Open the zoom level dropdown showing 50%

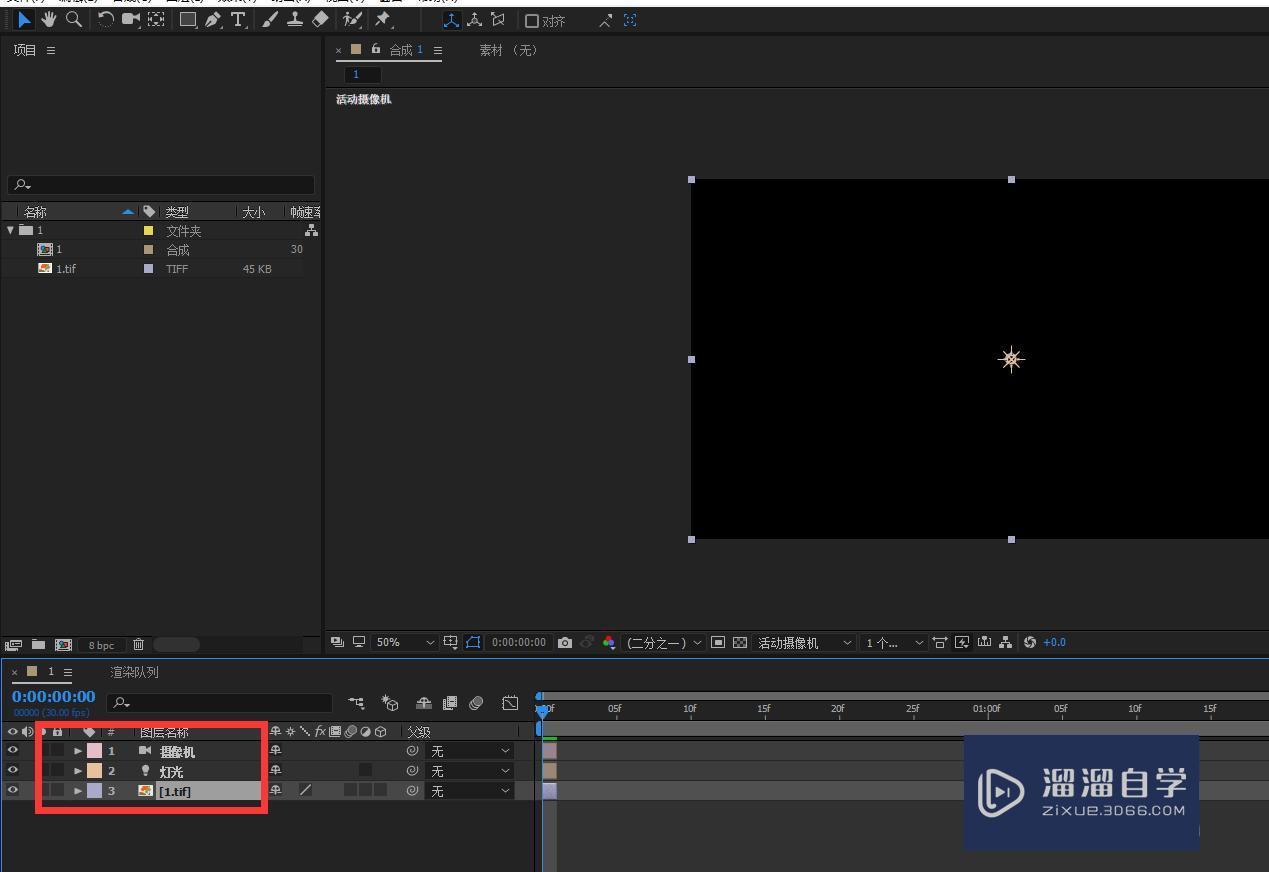[398, 642]
